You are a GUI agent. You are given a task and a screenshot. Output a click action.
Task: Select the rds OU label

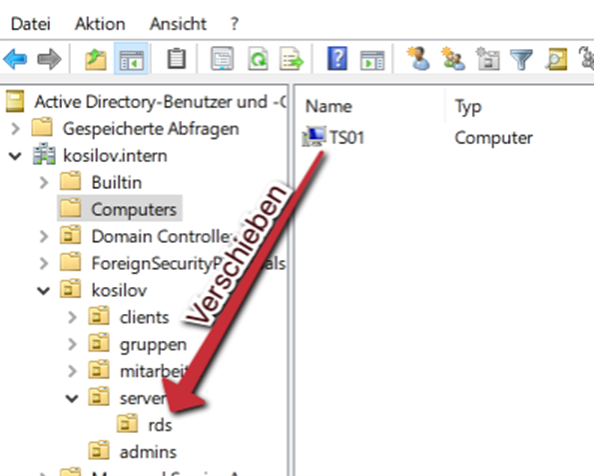coord(160,425)
